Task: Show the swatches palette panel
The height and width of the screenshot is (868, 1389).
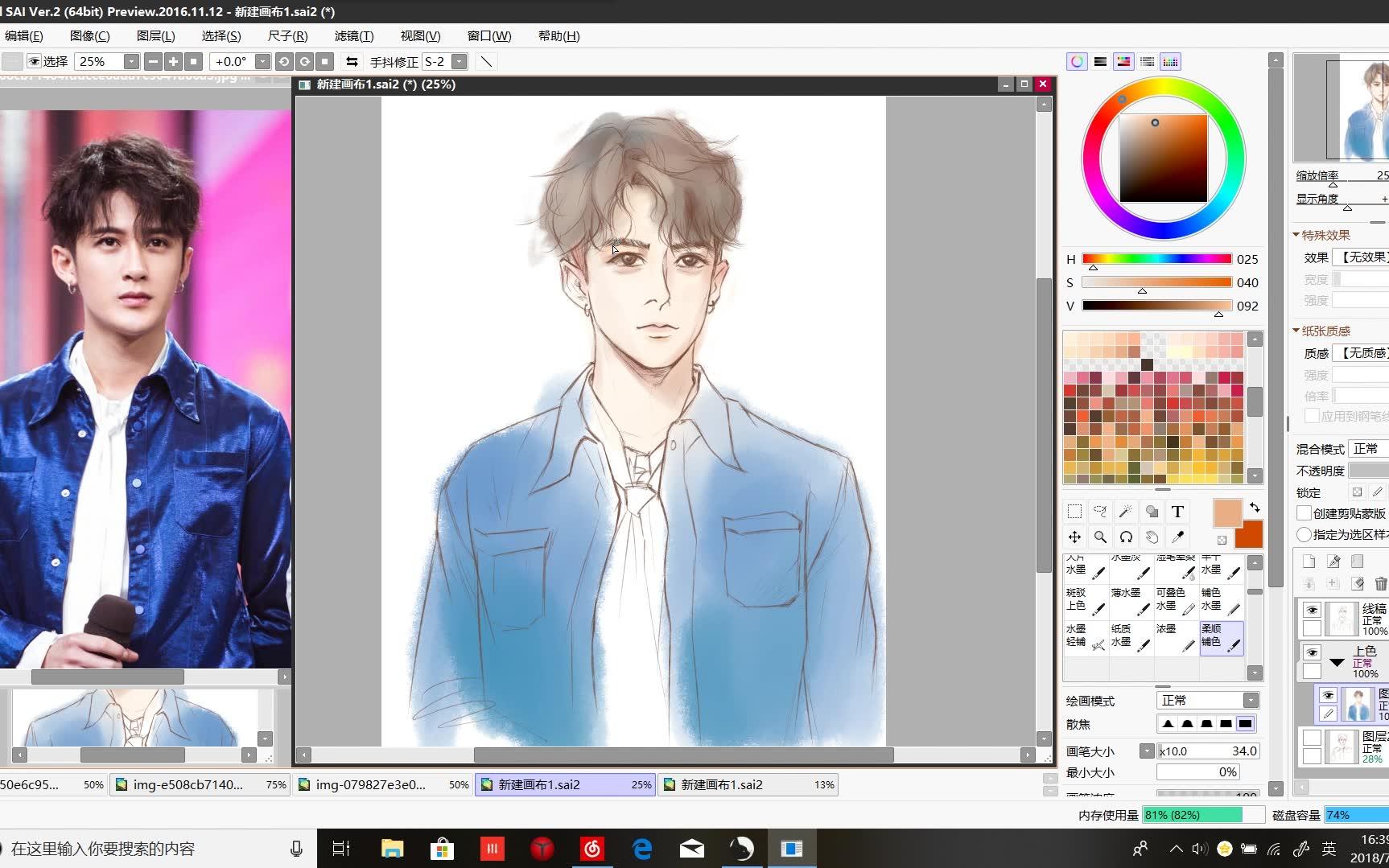Action: (1170, 61)
